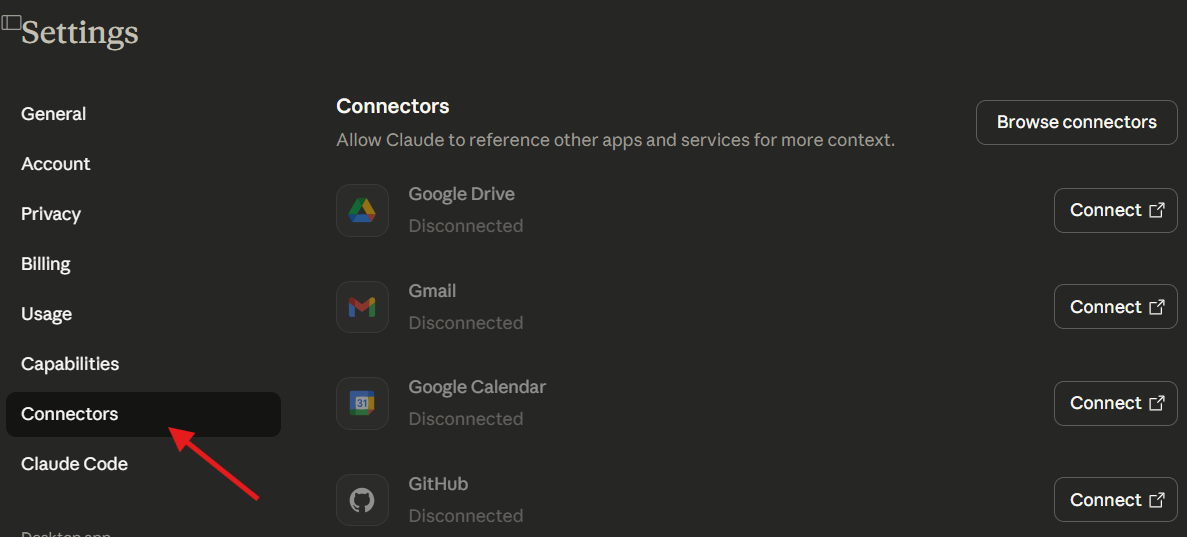Open Claude Code settings
This screenshot has width=1187, height=537.
point(74,464)
